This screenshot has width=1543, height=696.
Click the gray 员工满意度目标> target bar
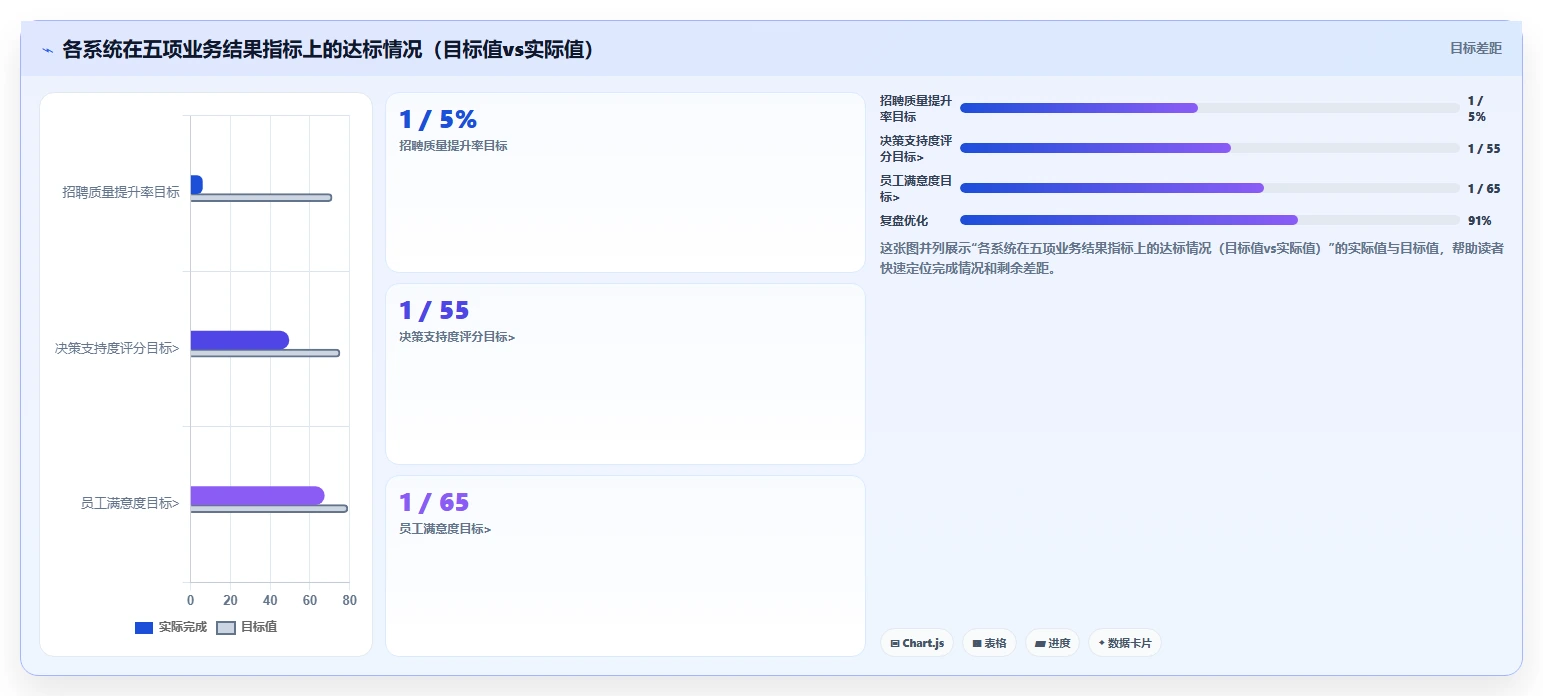269,509
